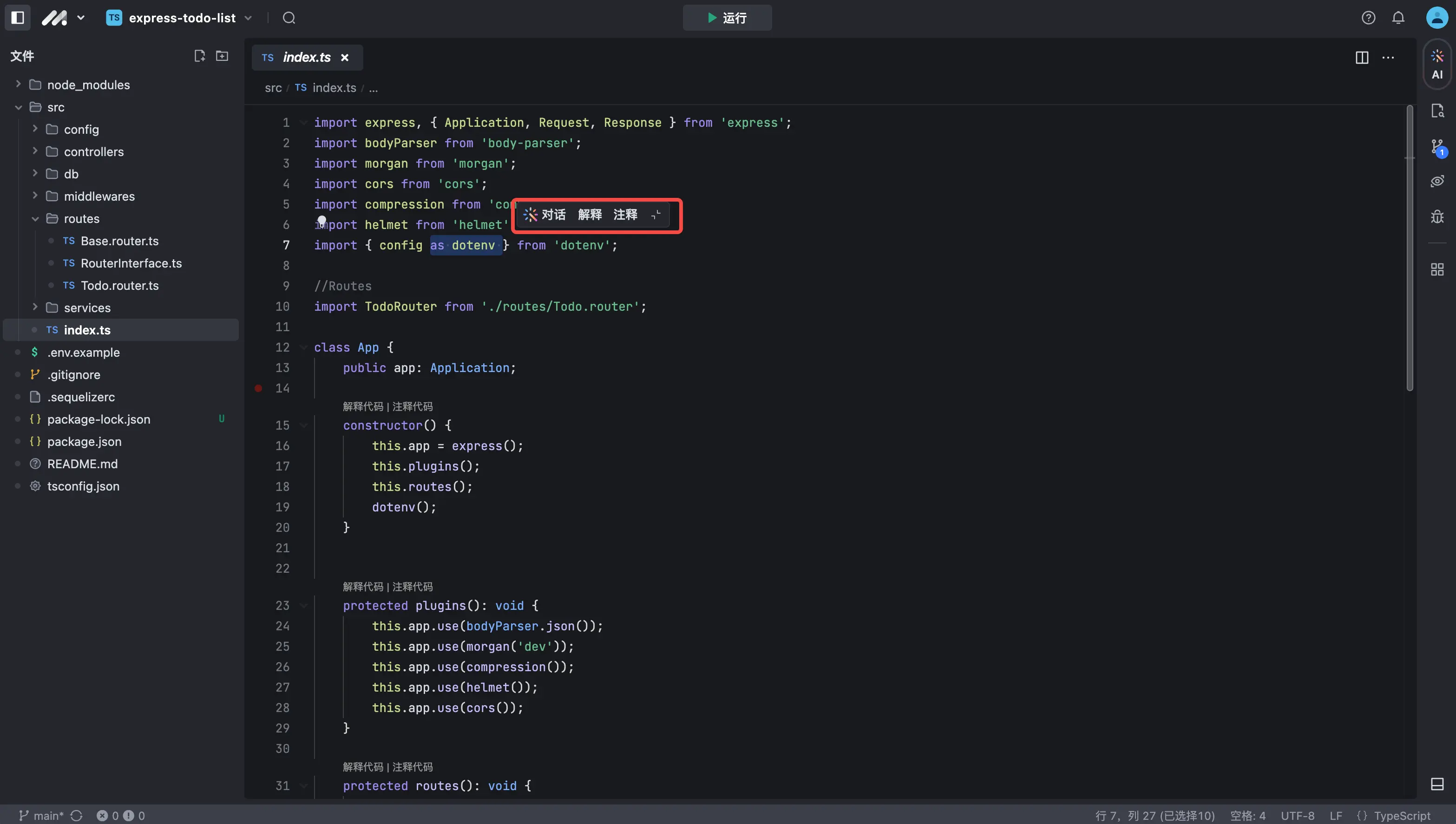This screenshot has height=824, width=1456.
Task: Close the index.ts tab
Action: click(345, 57)
